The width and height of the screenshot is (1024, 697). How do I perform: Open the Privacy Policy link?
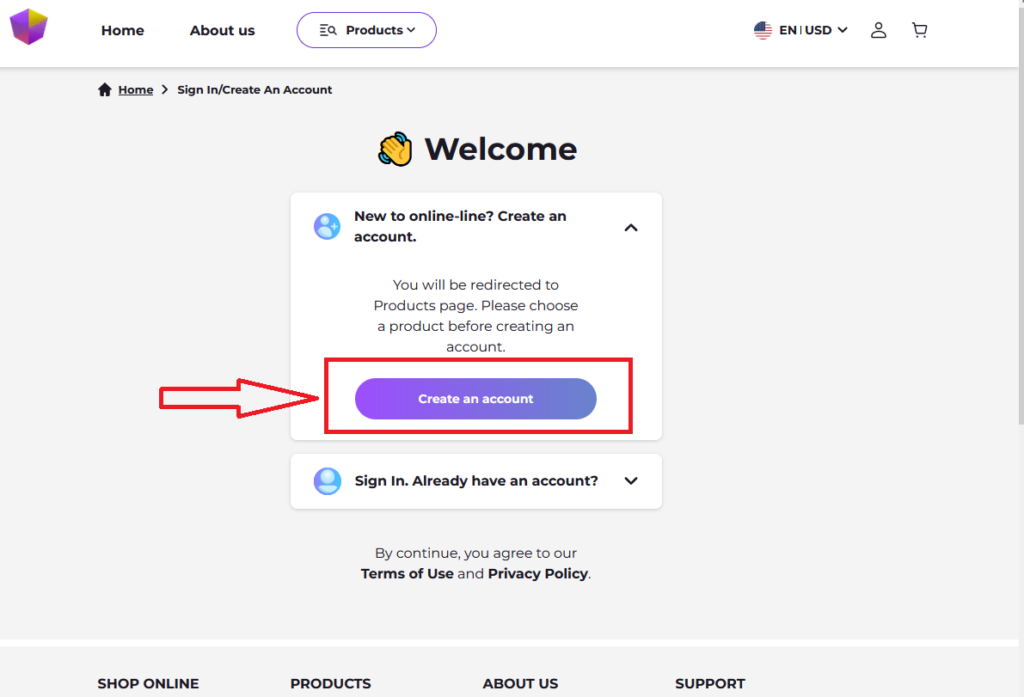point(537,574)
